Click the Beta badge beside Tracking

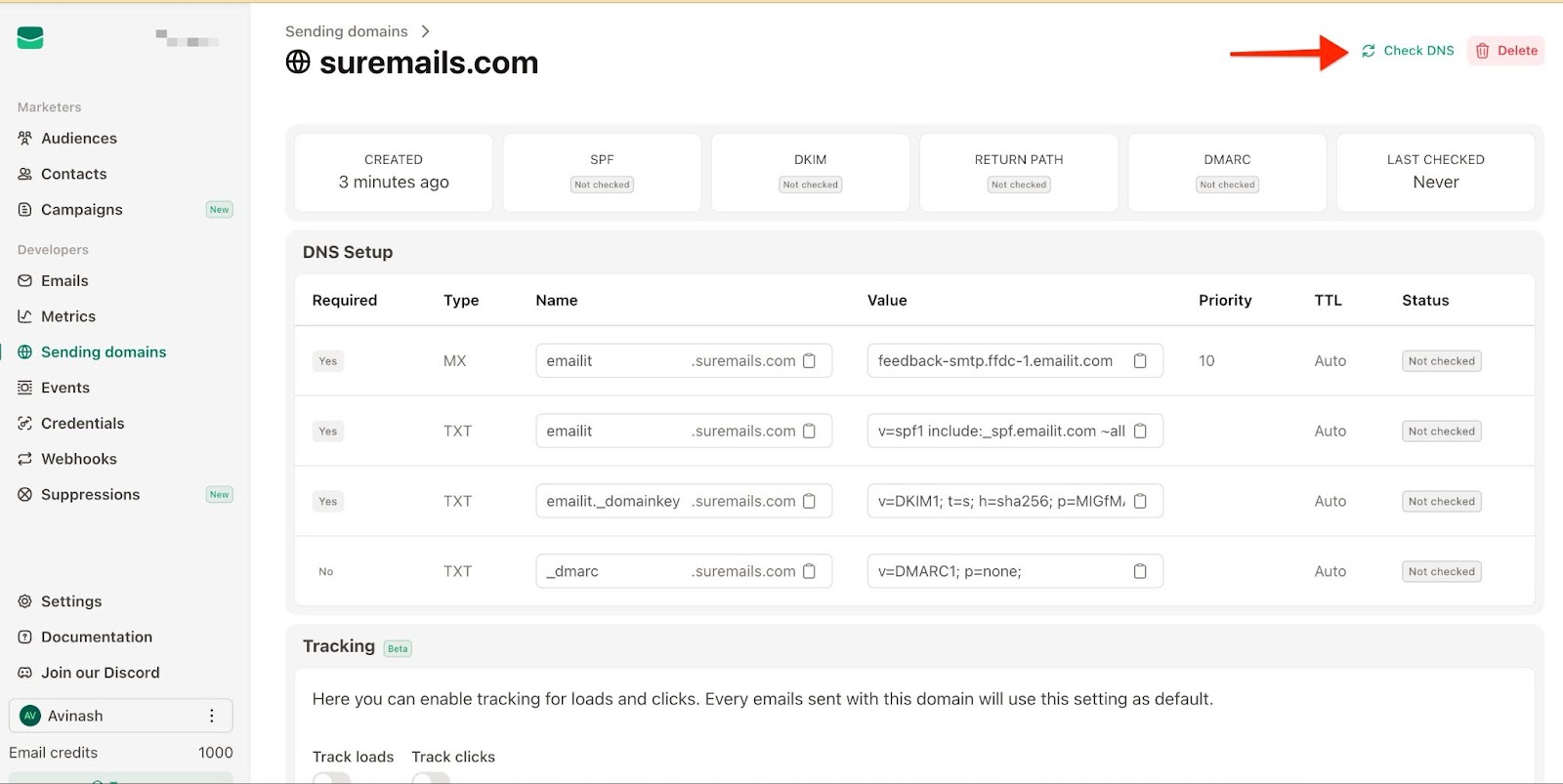pyautogui.click(x=398, y=648)
